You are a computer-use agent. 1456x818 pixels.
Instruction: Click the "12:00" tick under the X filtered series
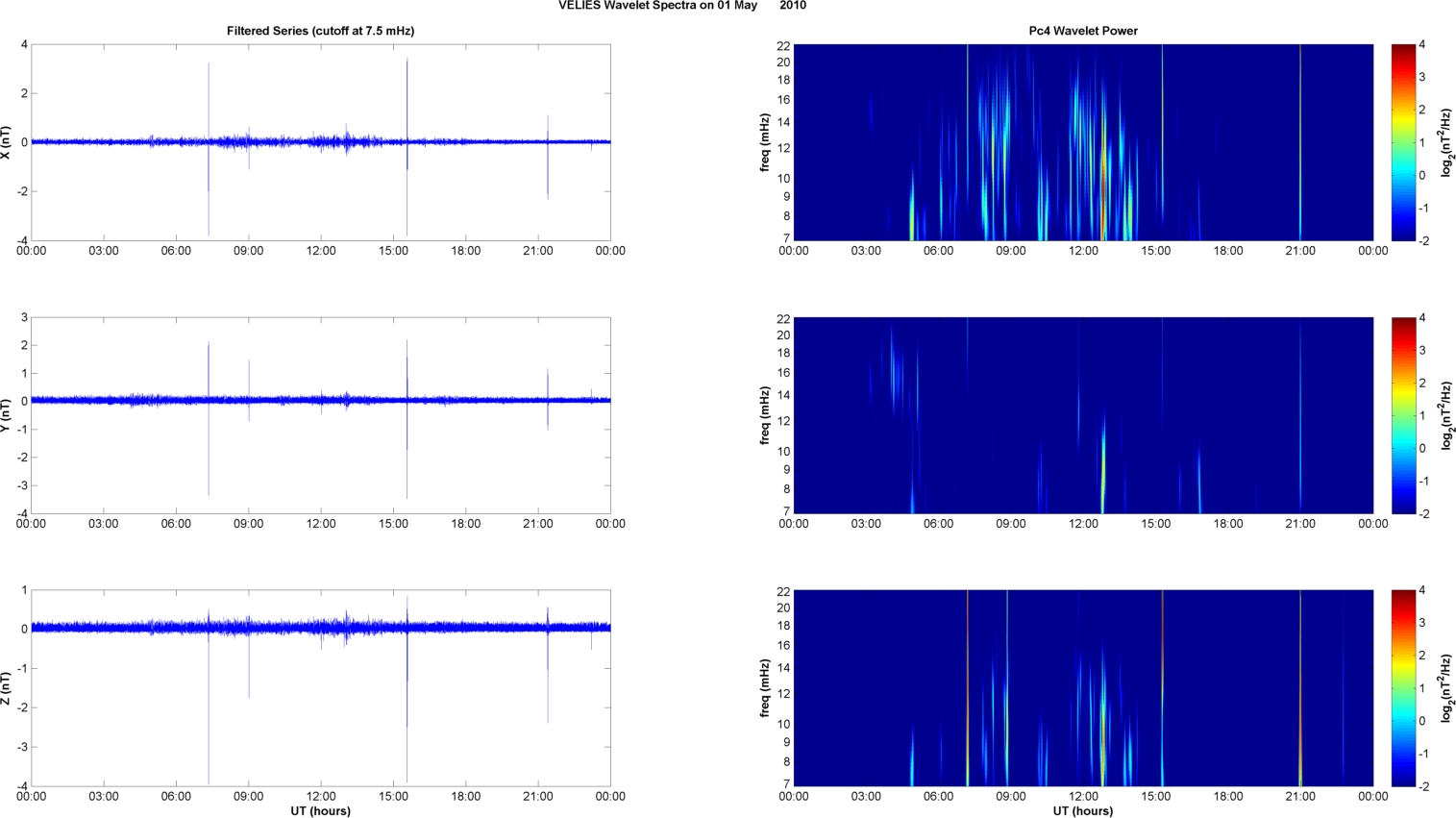321,251
